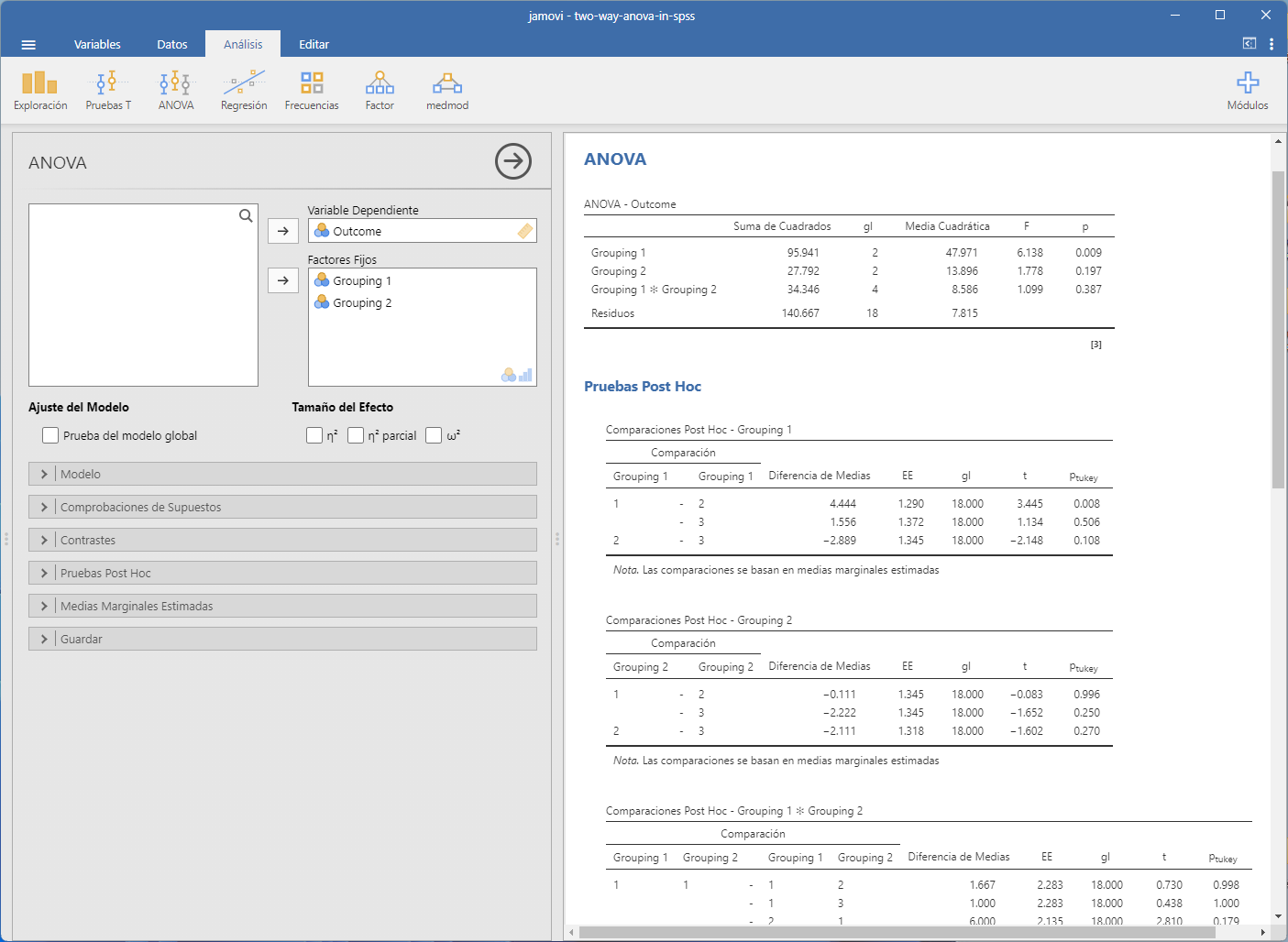Click arrow button to assign Variable Dependiente
1288x942 pixels.
click(283, 231)
